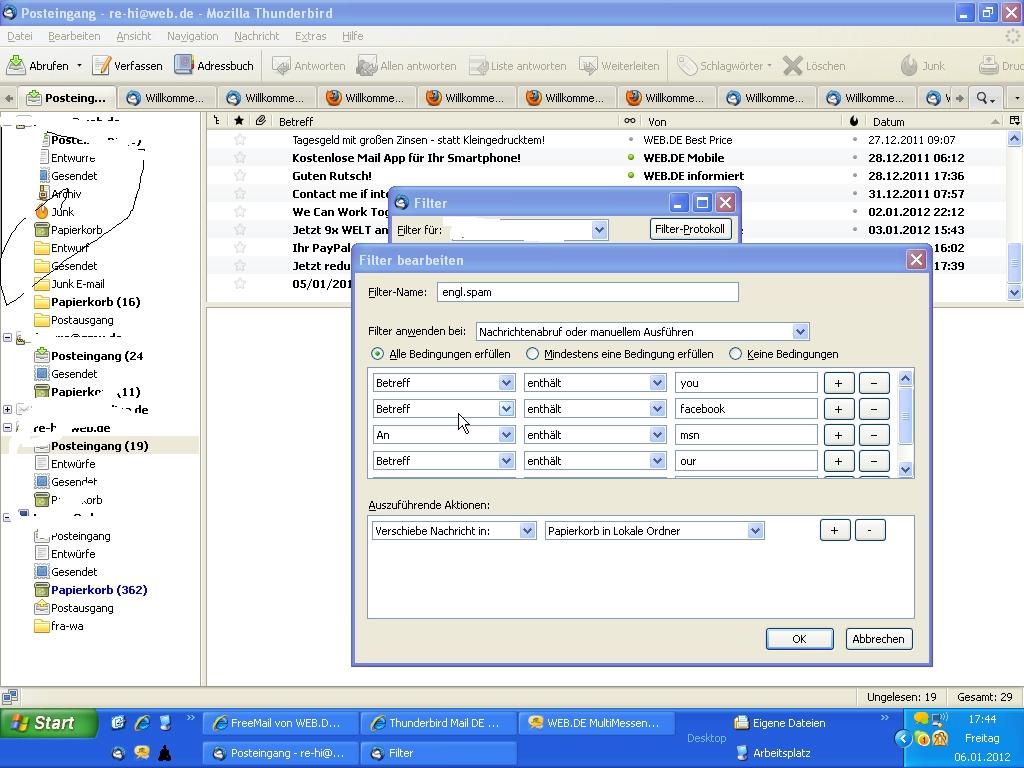1024x768 pixels.
Task: Click the Filter-Name text field
Action: (587, 292)
